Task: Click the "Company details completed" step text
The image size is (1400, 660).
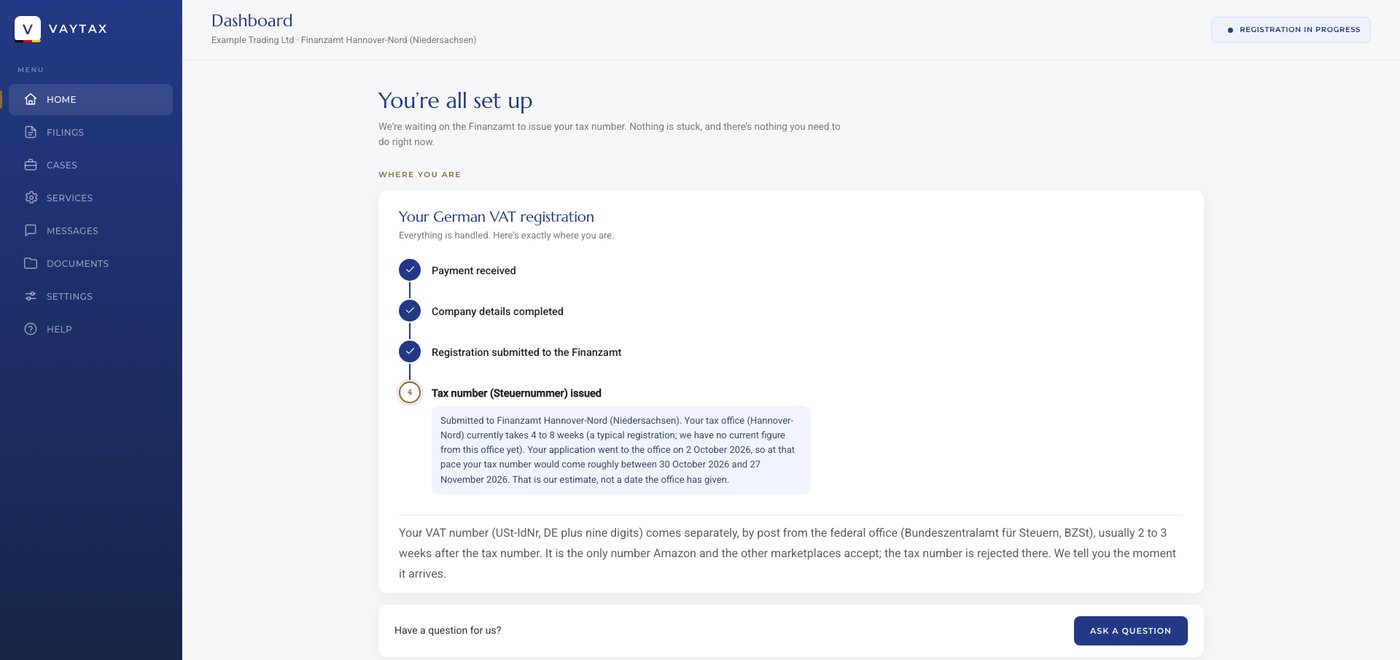Action: pos(497,311)
